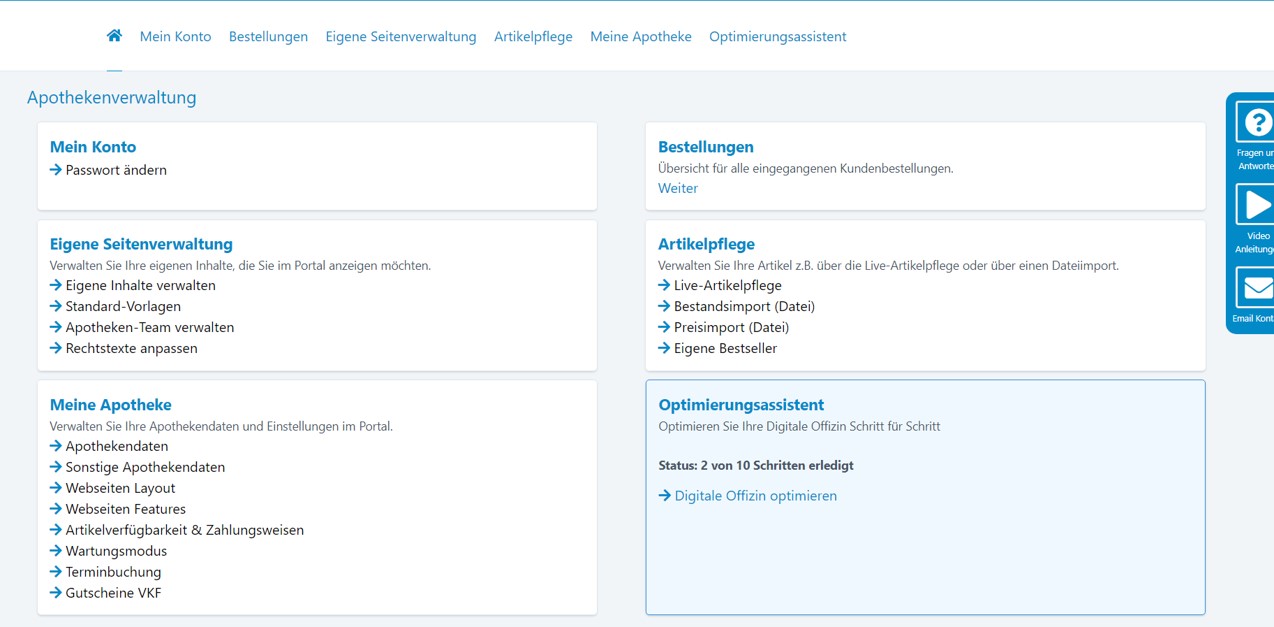Click the arrow icon beside Webseiten Layout
This screenshot has height=627, width=1274.
tap(56, 488)
